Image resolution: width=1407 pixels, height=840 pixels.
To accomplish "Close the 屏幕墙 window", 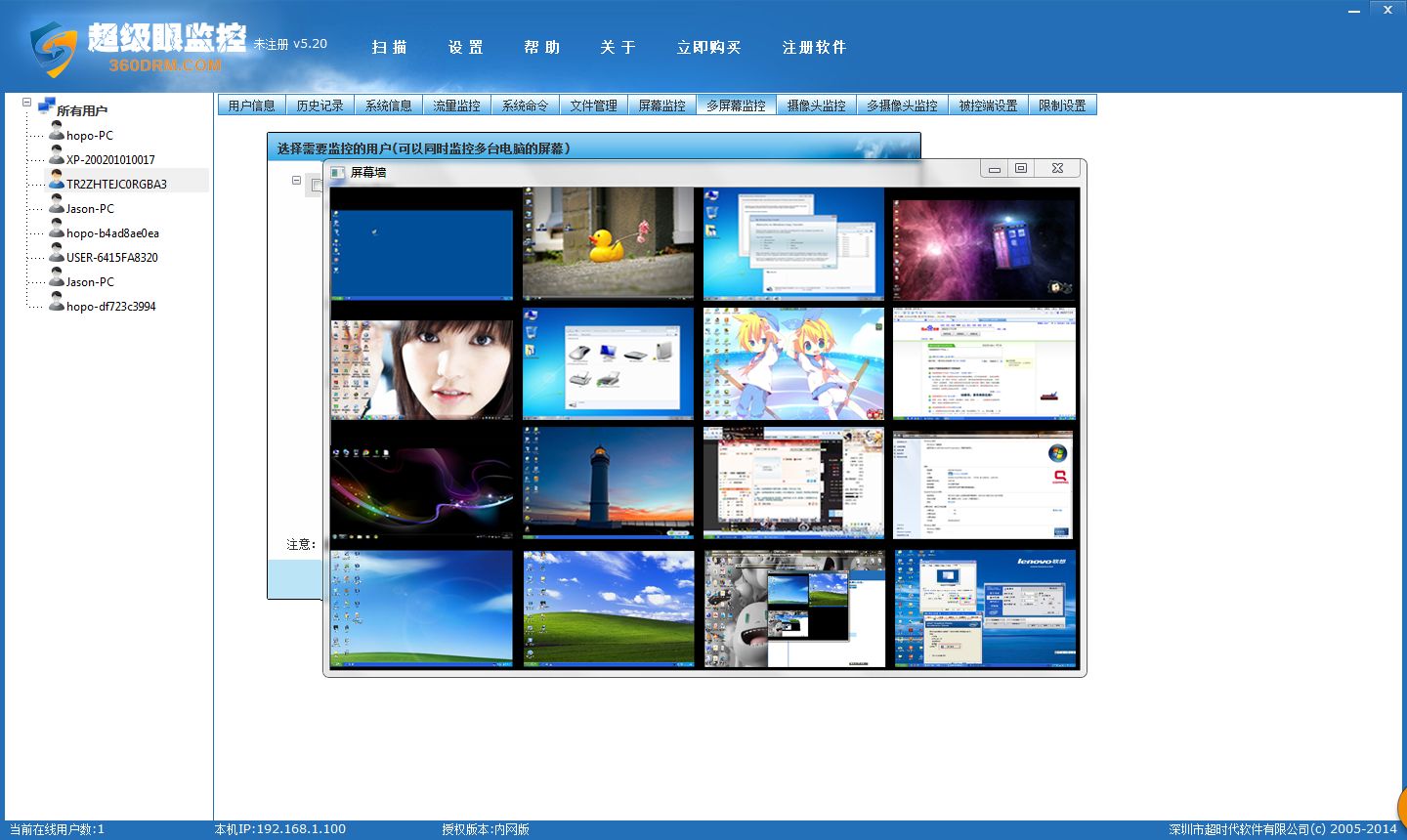I will [x=1057, y=168].
